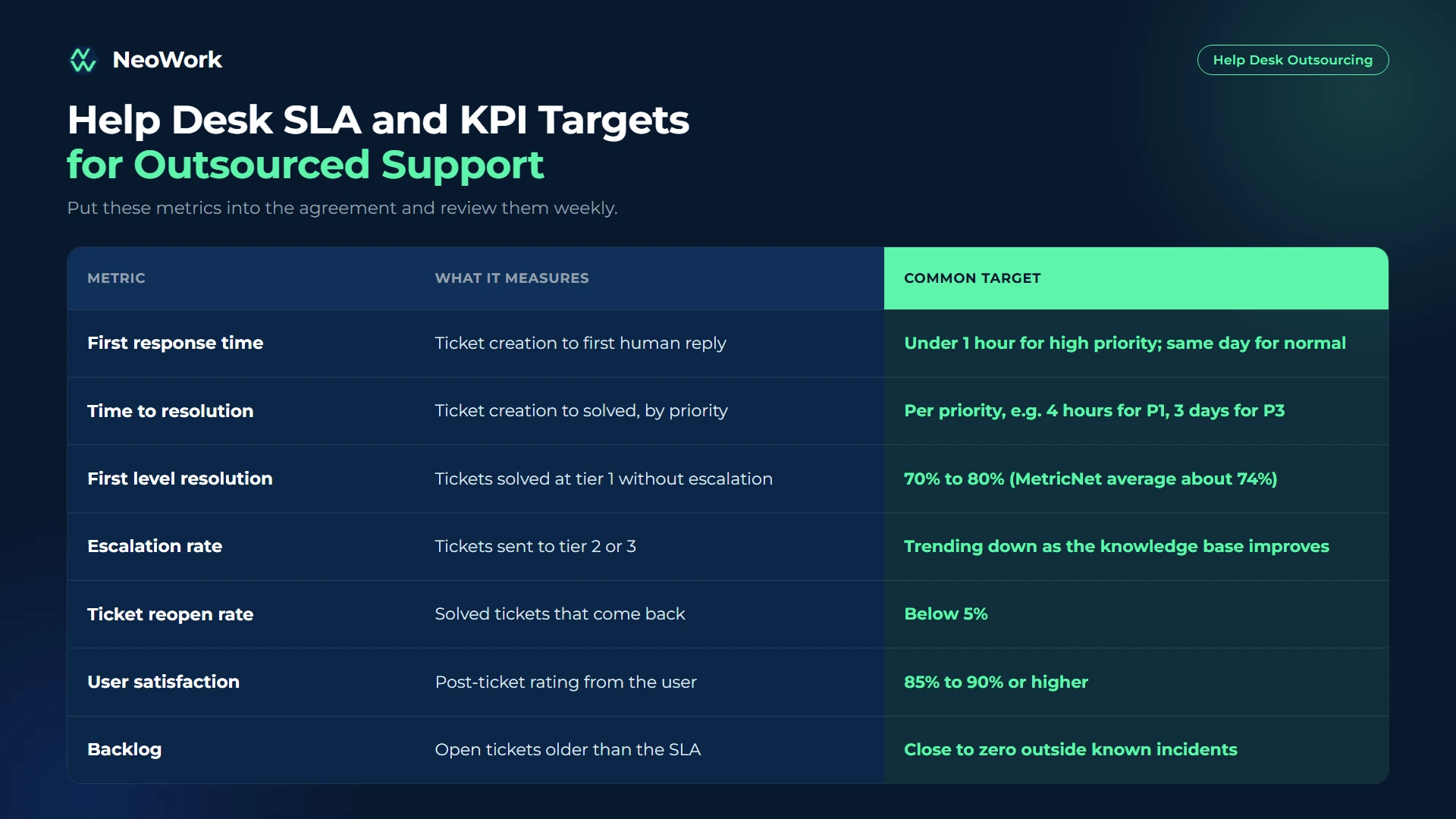Select the WHAT IT MEASURES column header

(512, 278)
